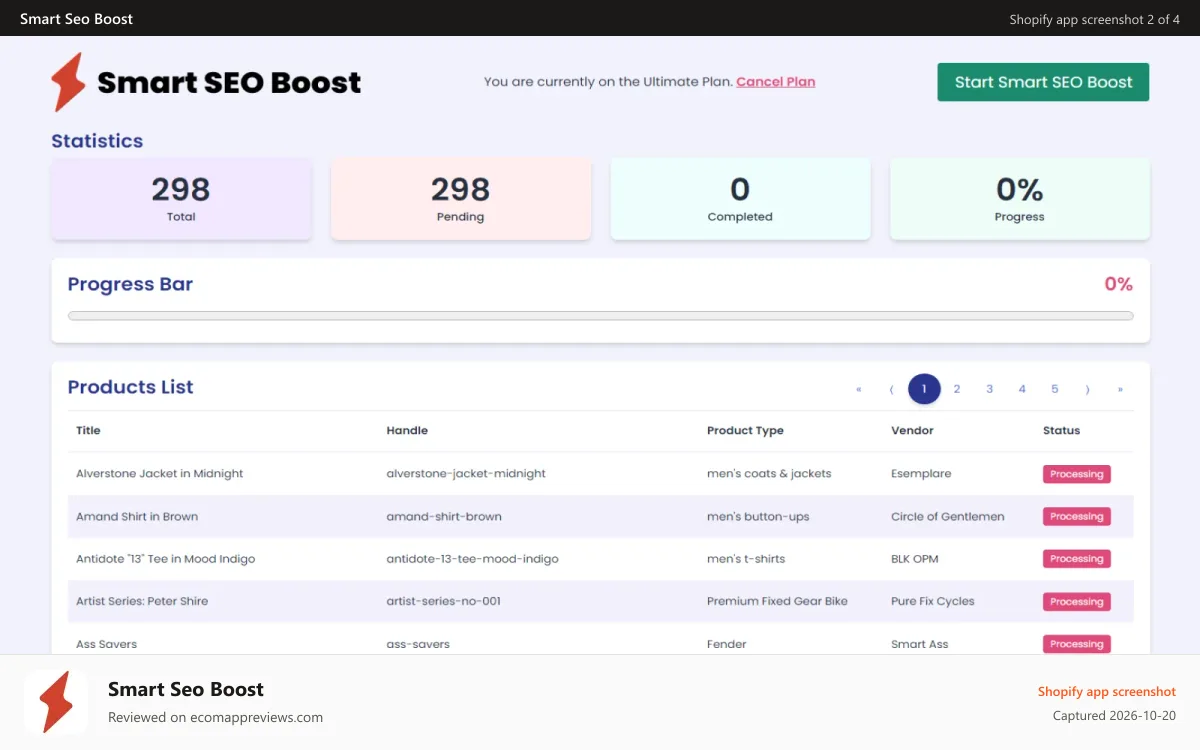The width and height of the screenshot is (1200, 750).
Task: Click vendor Circle of Gentlemen
Action: pos(948,516)
